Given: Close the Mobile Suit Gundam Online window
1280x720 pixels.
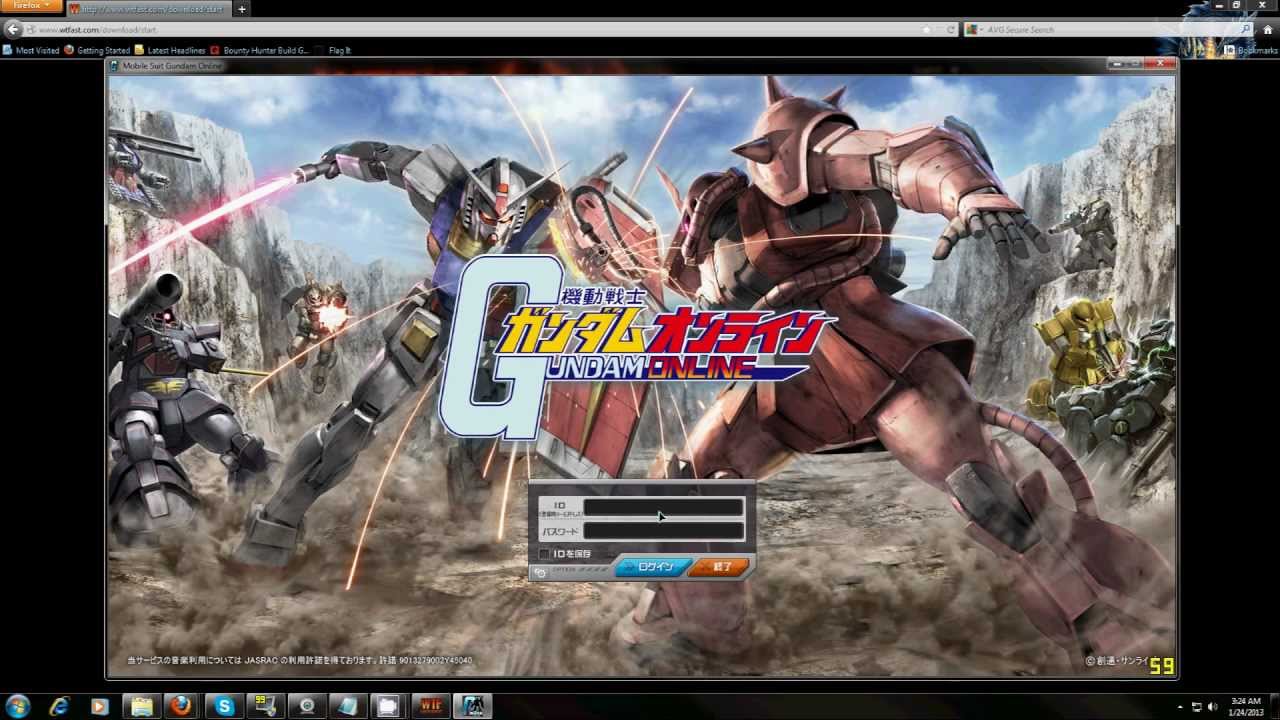Looking at the screenshot, I should tap(1161, 64).
